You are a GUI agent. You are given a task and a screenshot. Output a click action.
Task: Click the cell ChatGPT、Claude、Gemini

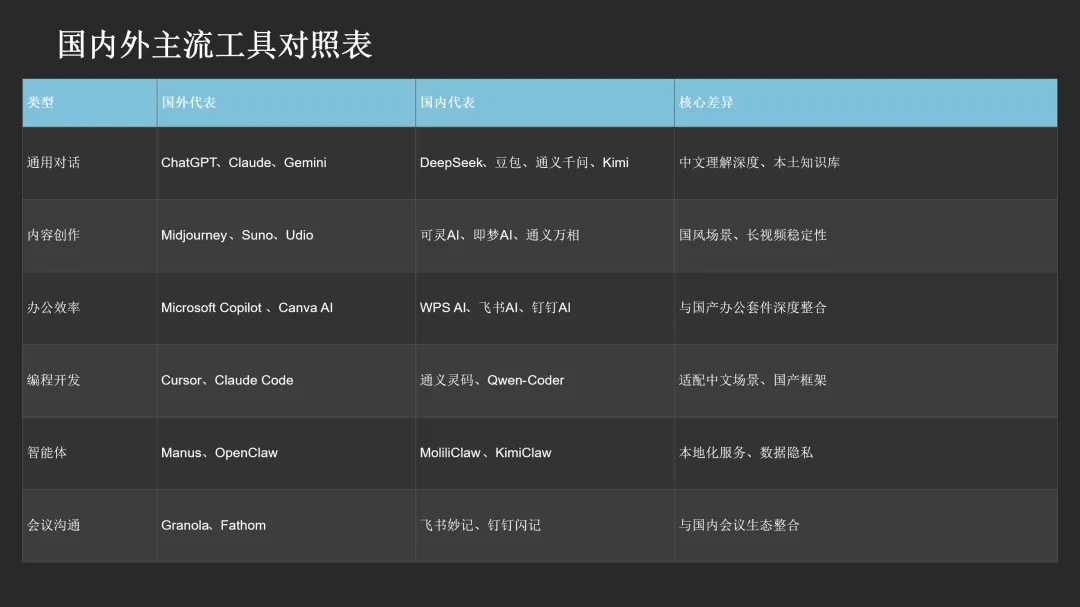[286, 163]
